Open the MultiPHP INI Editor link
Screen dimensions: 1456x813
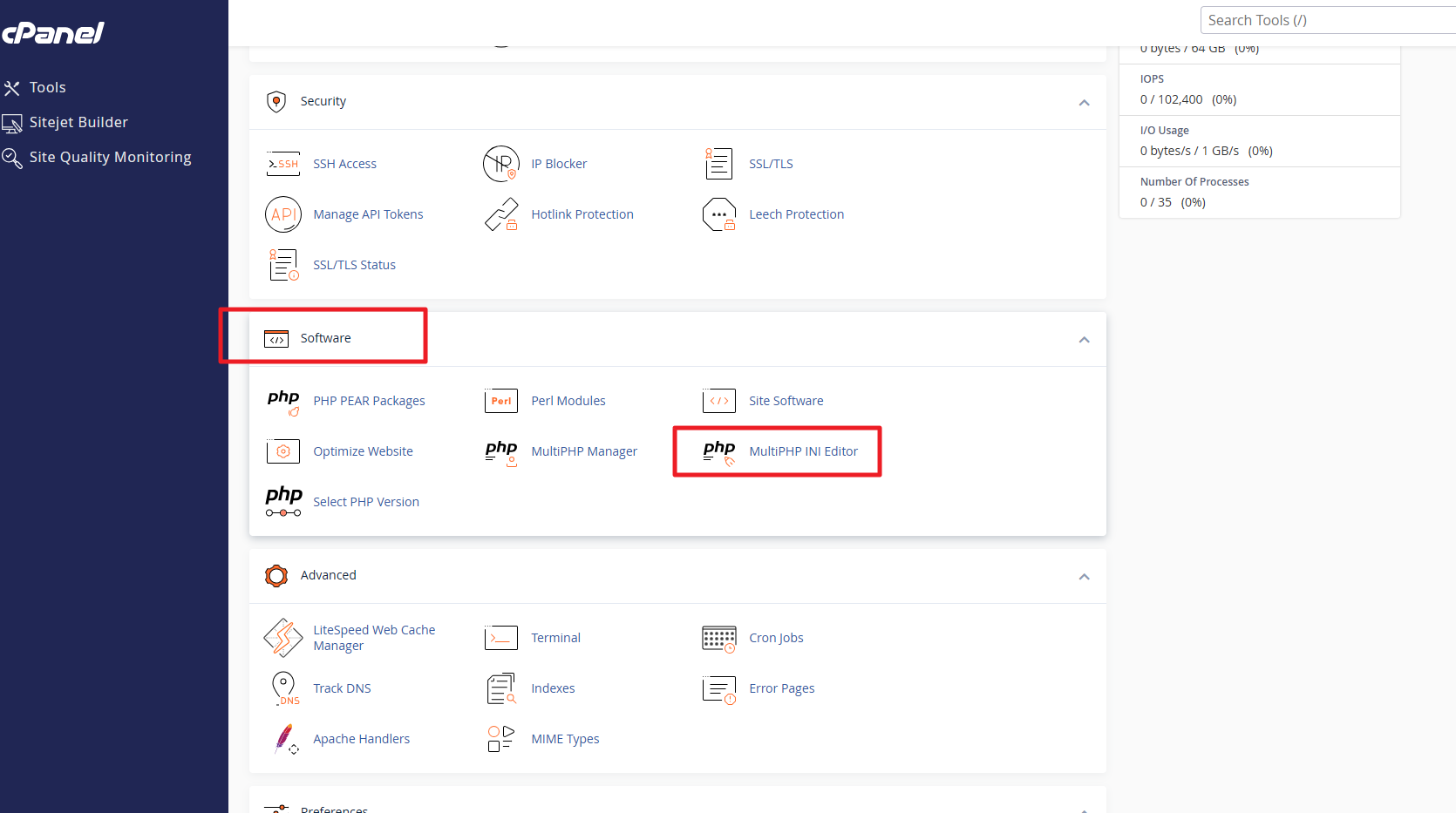pos(803,451)
